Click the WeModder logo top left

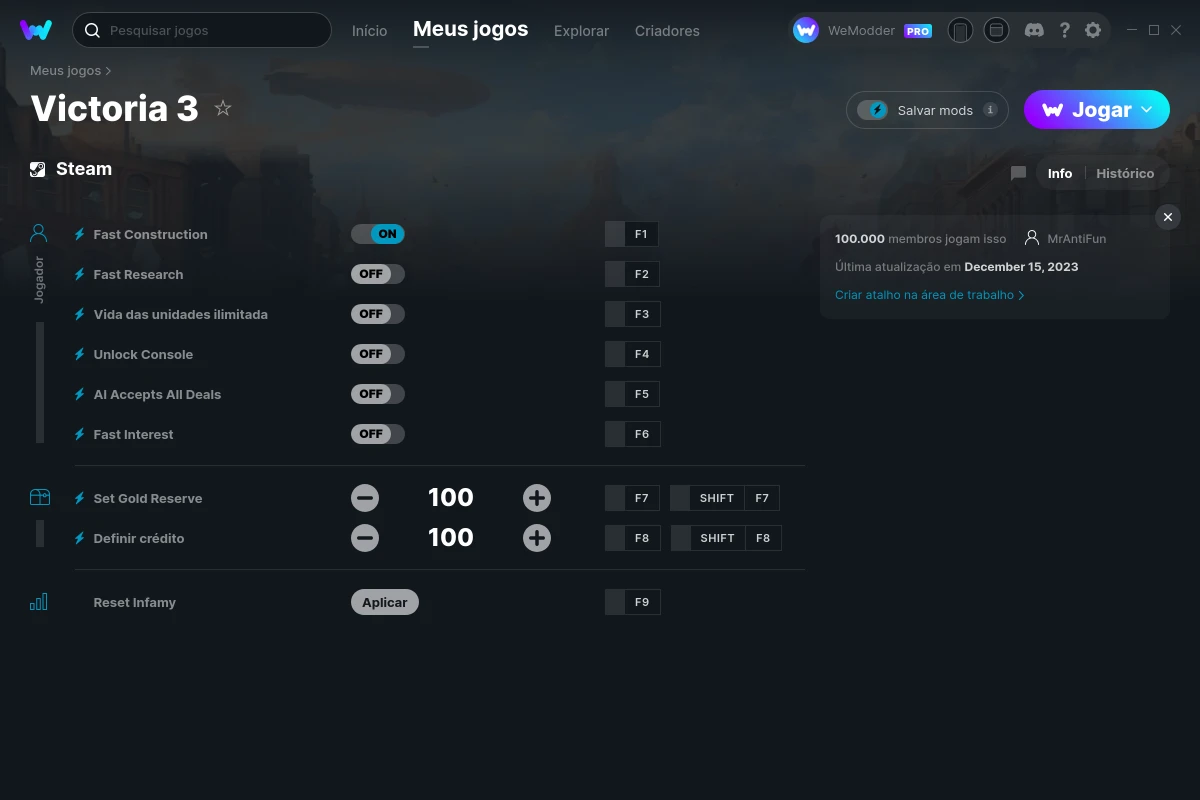37,30
